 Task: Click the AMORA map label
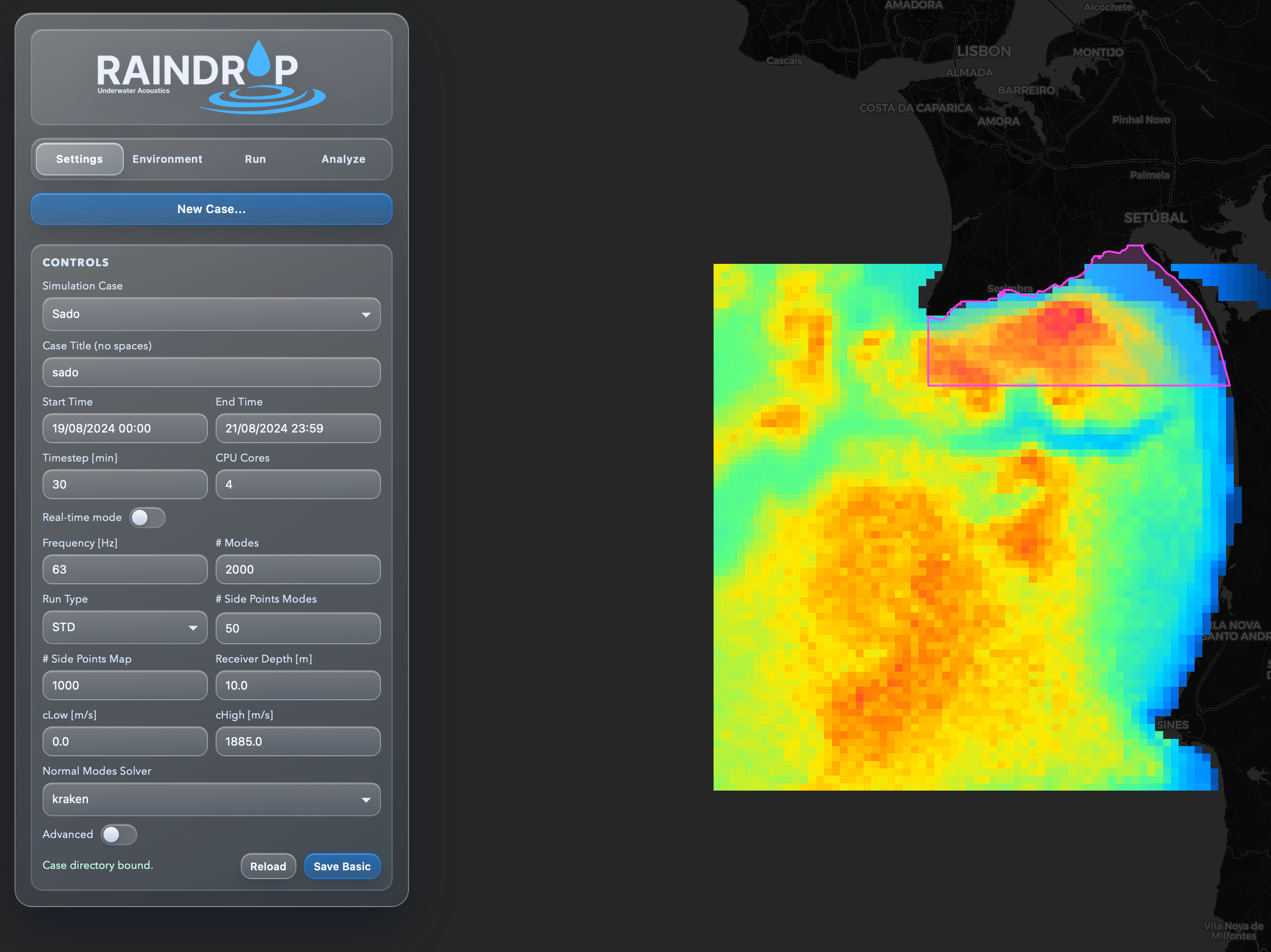(999, 121)
